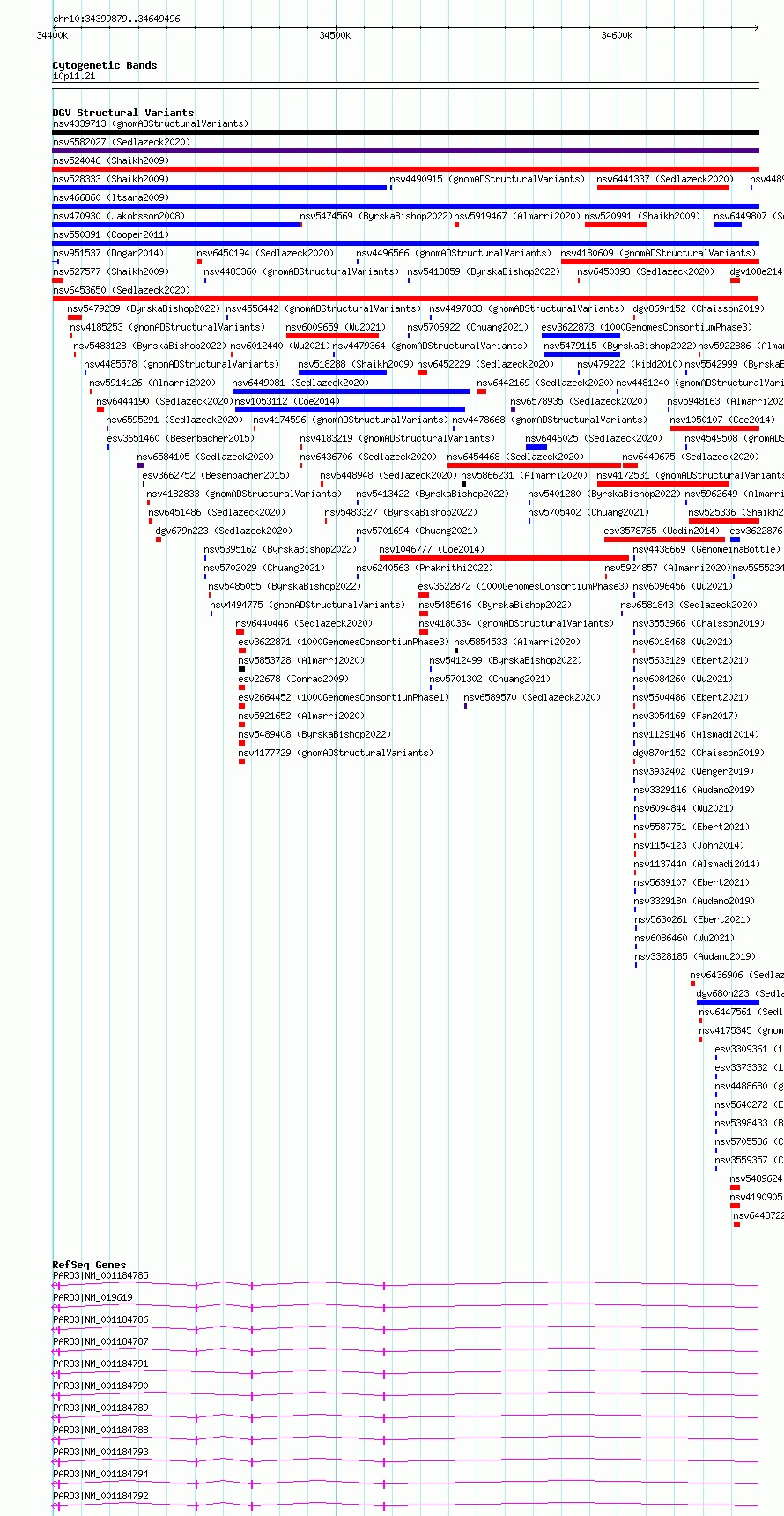Screen dimensions: 784x1516
Task: Open transcript PARD3|NM_001184792 label
Action: (x=100, y=1496)
